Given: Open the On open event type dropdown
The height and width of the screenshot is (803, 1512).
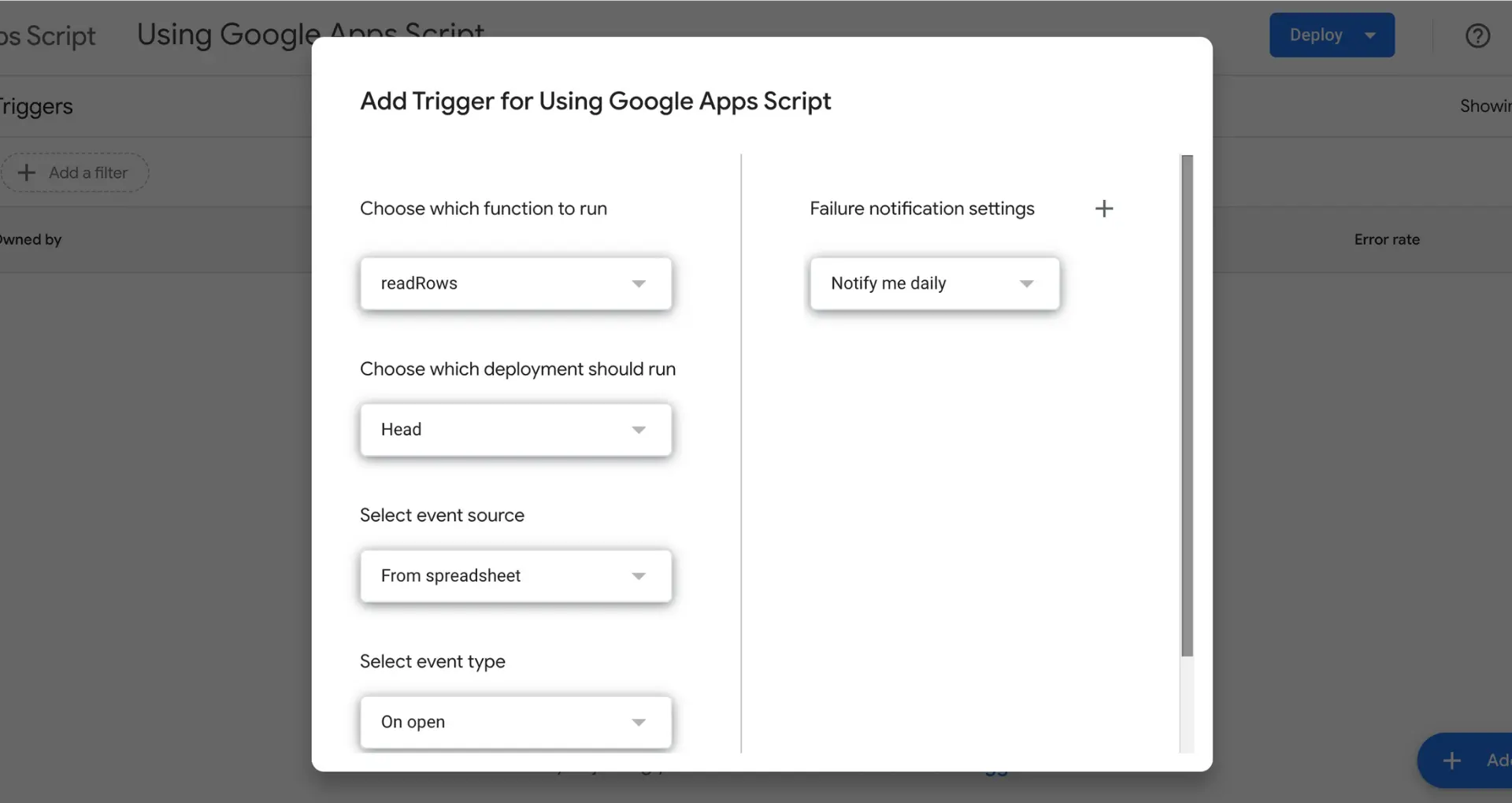Looking at the screenshot, I should point(516,722).
